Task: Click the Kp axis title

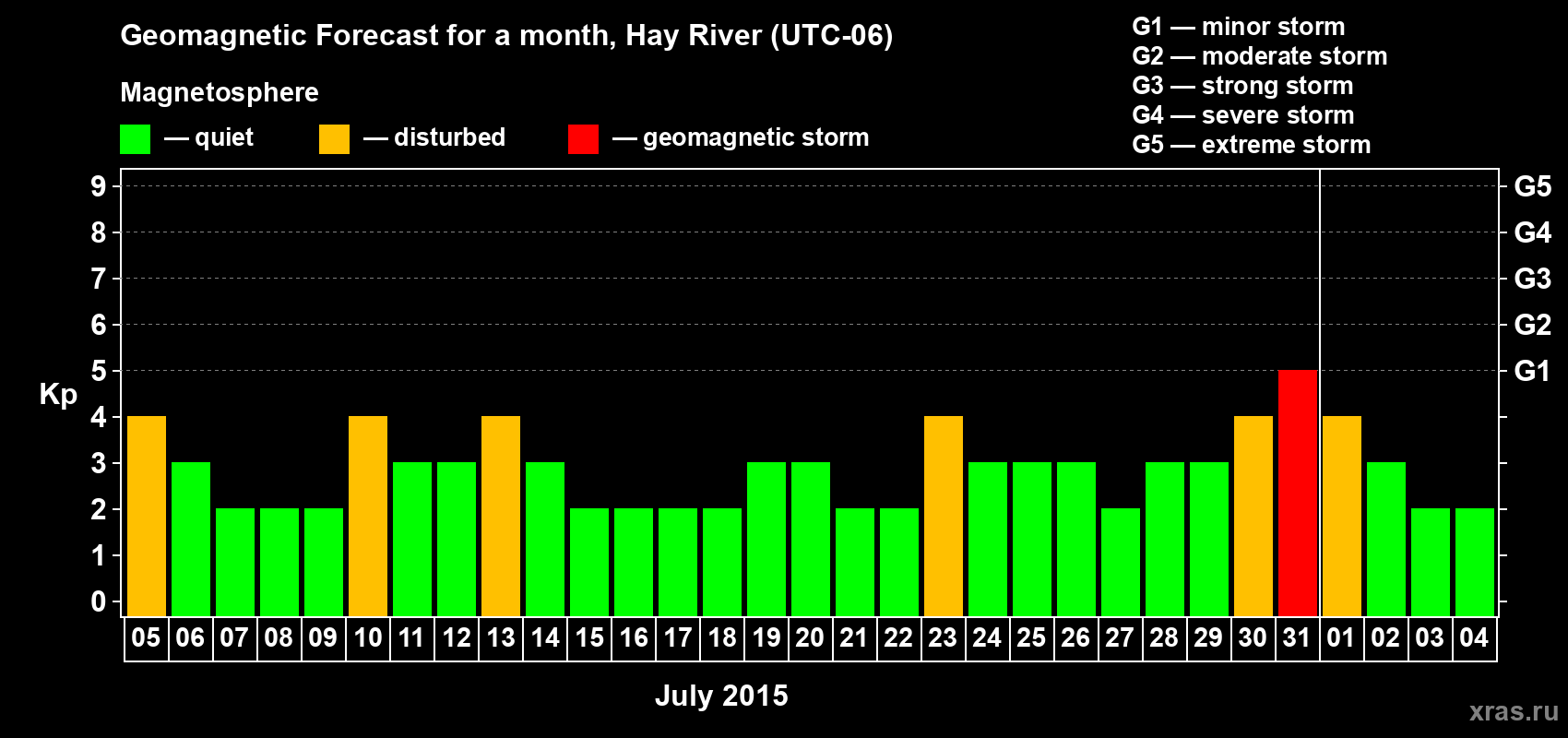Action: click(58, 395)
